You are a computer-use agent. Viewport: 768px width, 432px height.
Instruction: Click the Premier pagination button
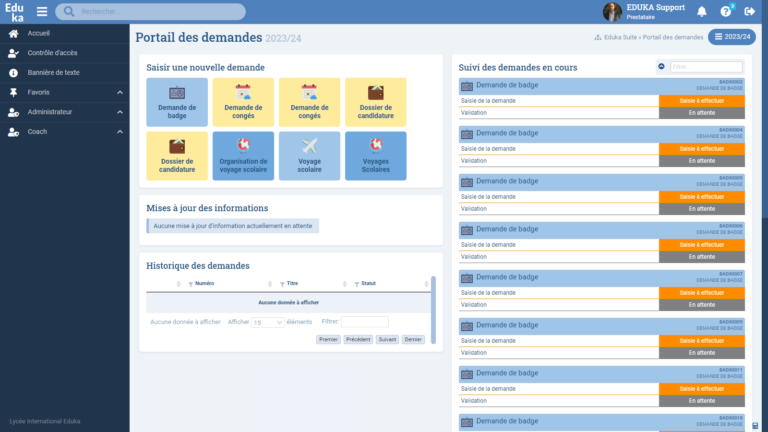click(328, 339)
